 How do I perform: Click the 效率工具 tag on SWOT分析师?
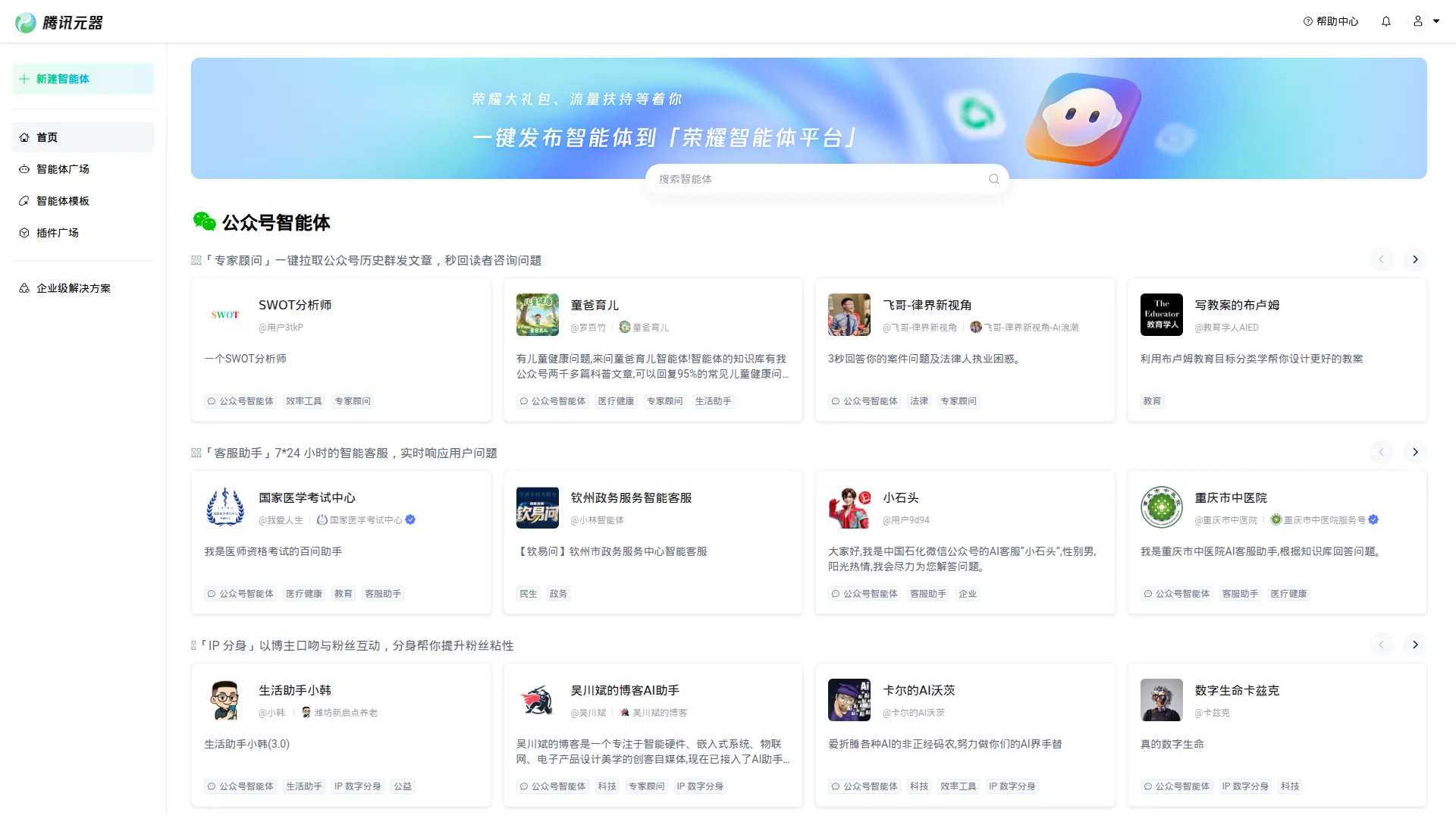304,401
